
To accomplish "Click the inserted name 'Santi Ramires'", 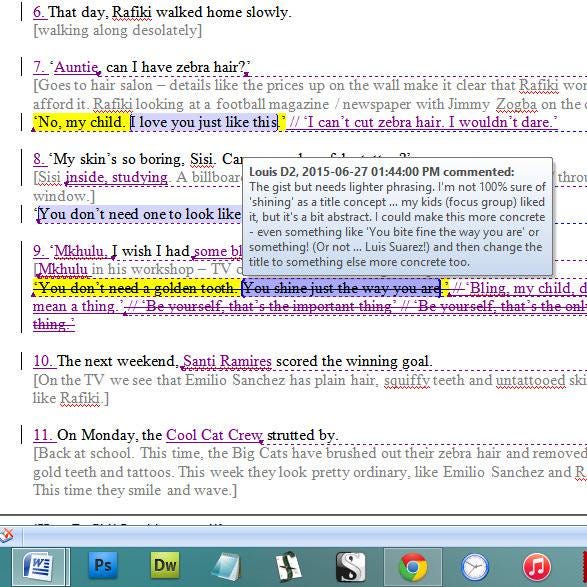I will [227, 361].
